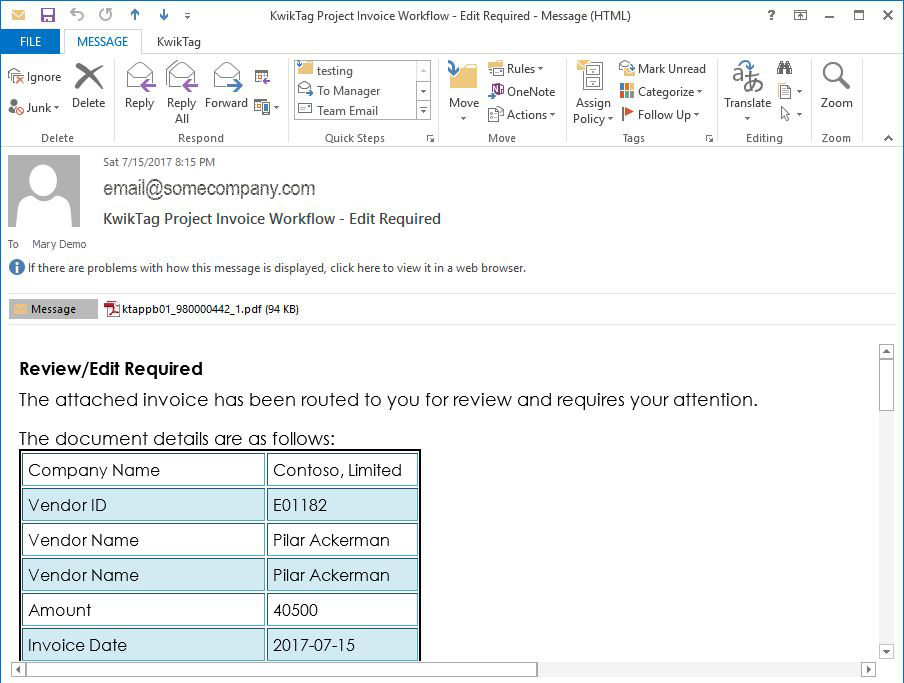Delete this message
904x683 pixels.
pyautogui.click(x=89, y=86)
